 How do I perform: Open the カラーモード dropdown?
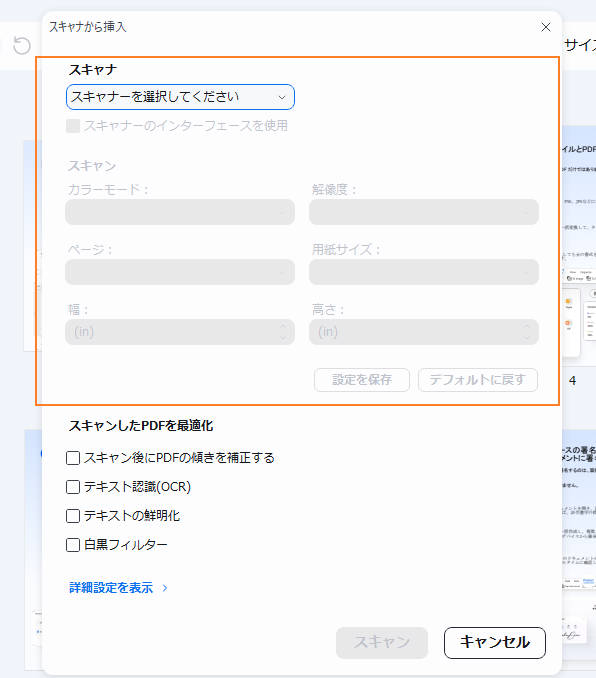tap(180, 212)
